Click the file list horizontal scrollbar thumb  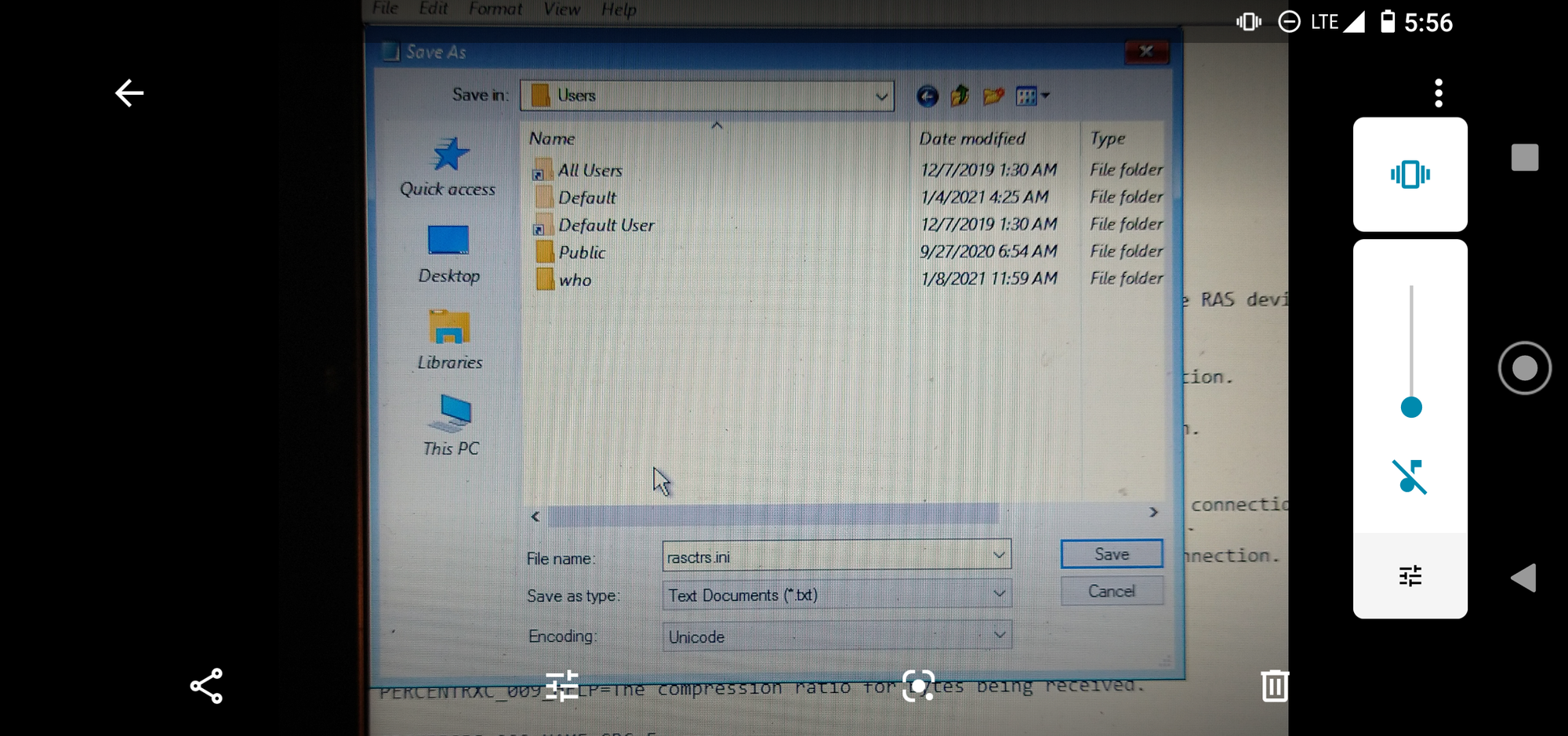772,514
